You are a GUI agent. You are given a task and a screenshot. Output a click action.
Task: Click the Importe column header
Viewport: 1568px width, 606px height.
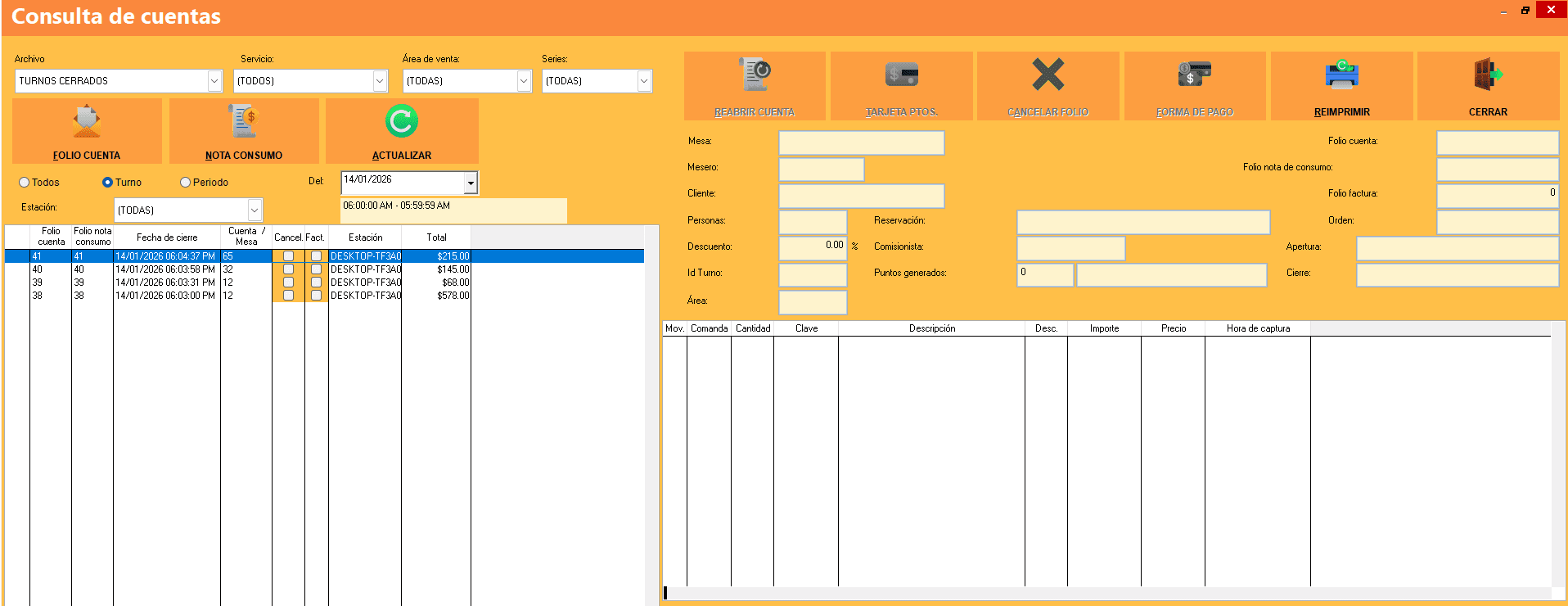[1104, 328]
